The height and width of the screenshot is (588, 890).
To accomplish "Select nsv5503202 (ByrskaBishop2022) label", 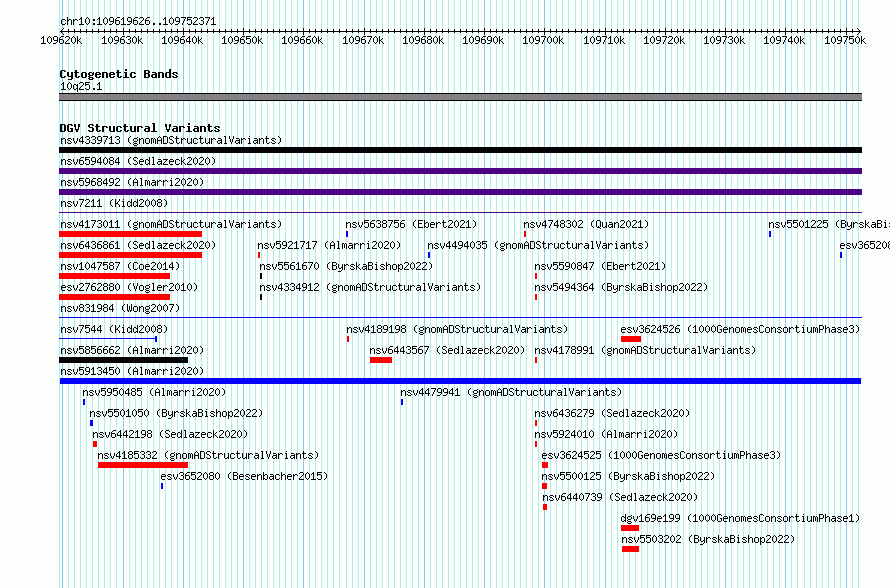I will coord(708,539).
